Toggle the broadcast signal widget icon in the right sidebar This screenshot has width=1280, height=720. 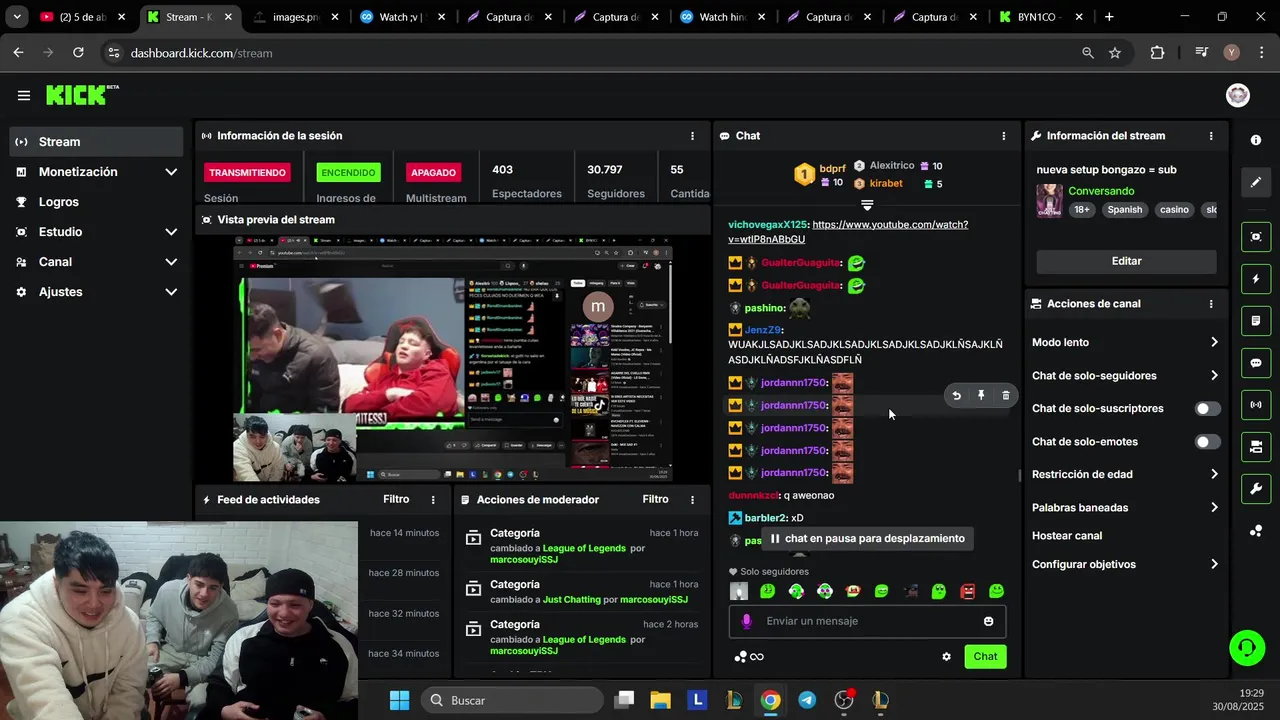1256,405
